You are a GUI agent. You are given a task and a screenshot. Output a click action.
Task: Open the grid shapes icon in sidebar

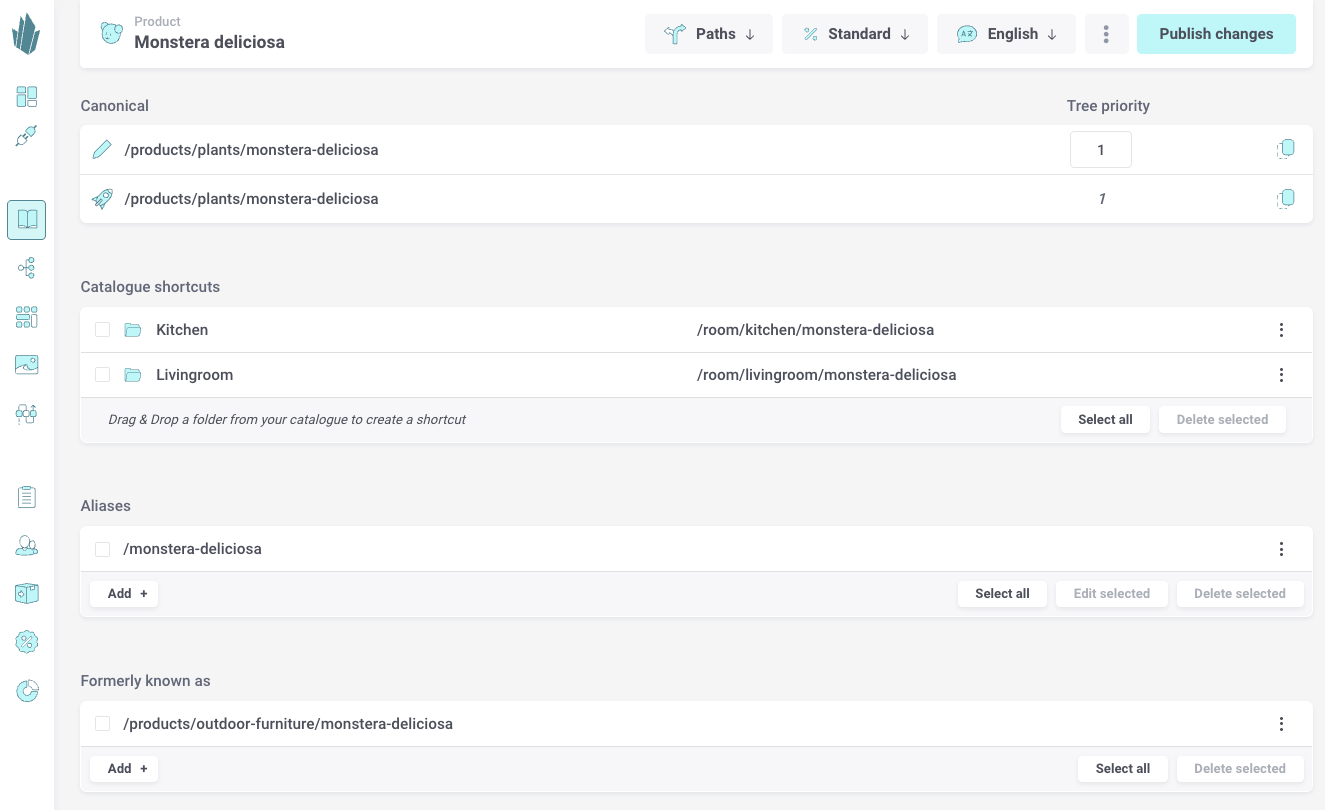click(x=27, y=317)
